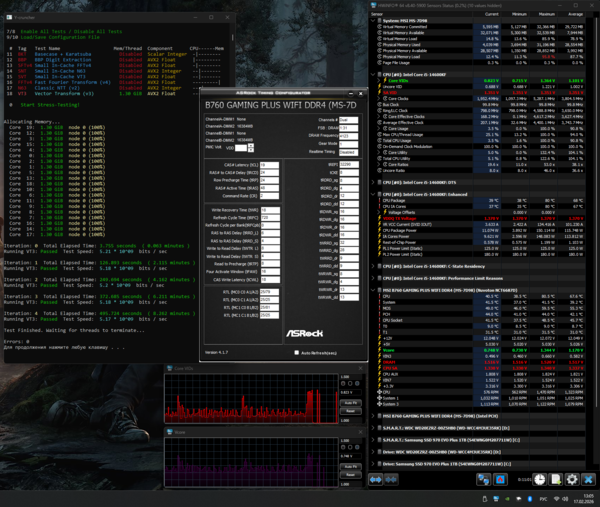Open the network Wi-Fi tray icon
The image size is (600, 507).
557,499
